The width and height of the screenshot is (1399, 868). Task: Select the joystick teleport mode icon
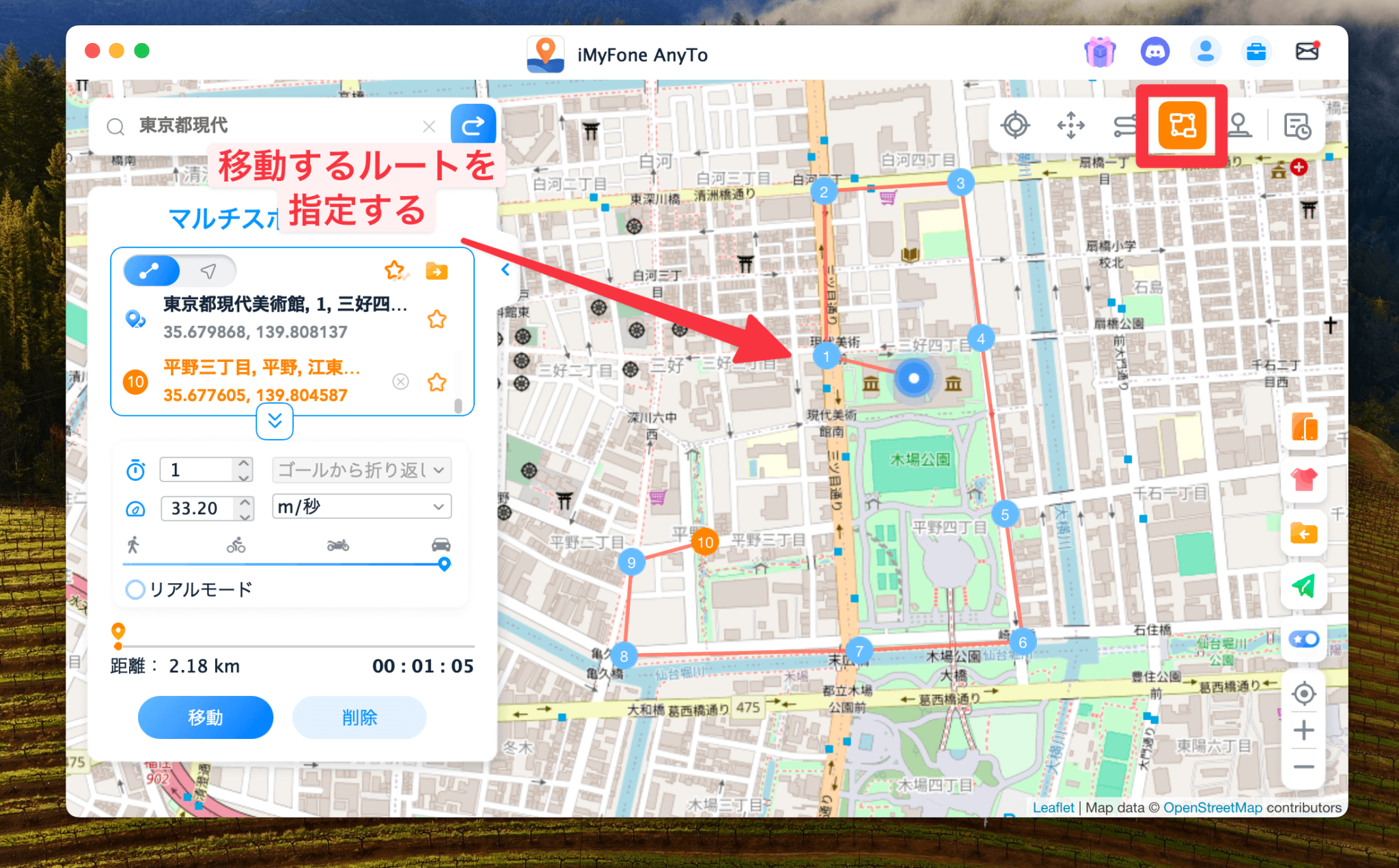(1241, 125)
